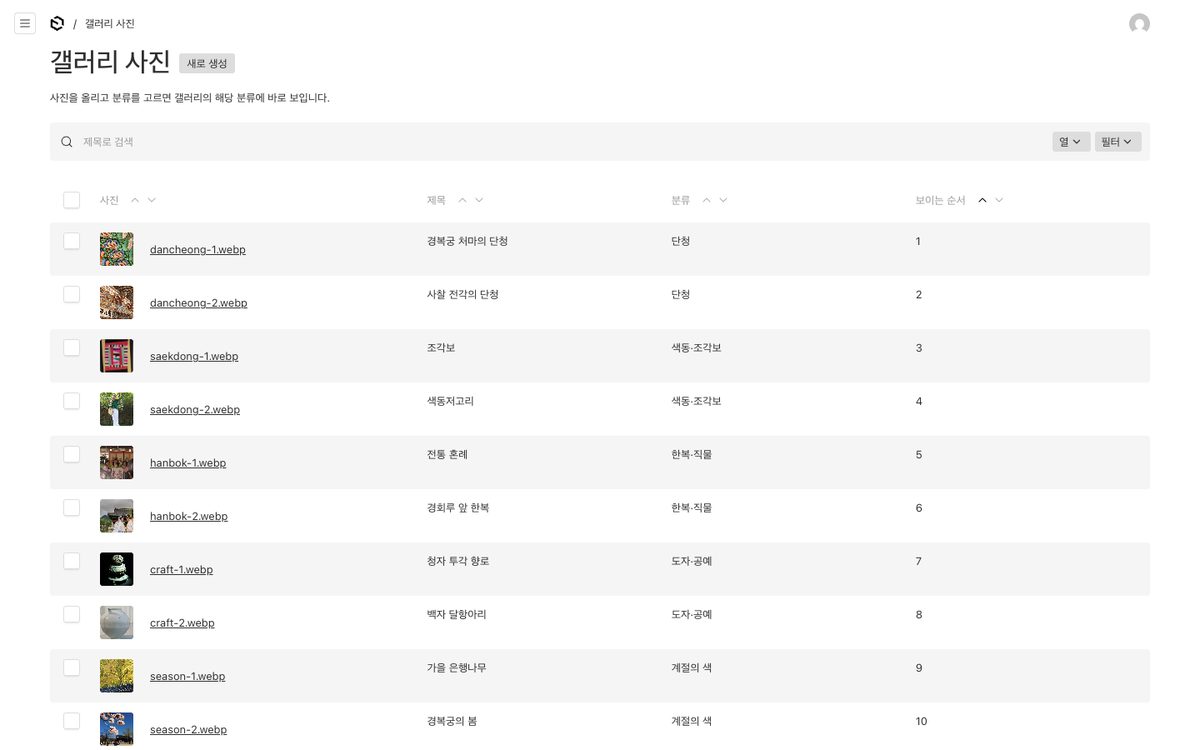
Task: Click the 새로 생성 create button
Action: click(207, 63)
